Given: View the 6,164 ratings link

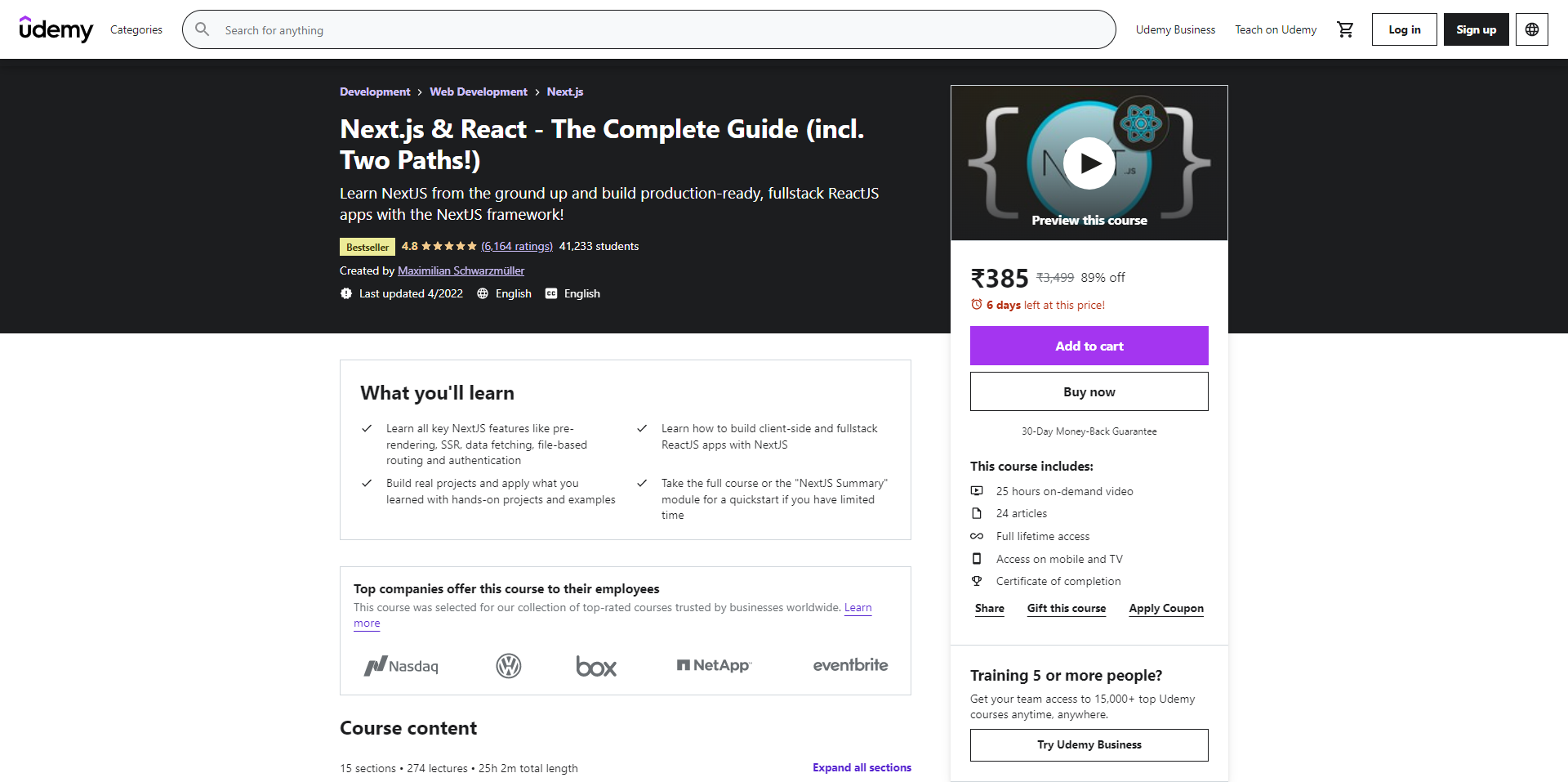Looking at the screenshot, I should pos(517,246).
